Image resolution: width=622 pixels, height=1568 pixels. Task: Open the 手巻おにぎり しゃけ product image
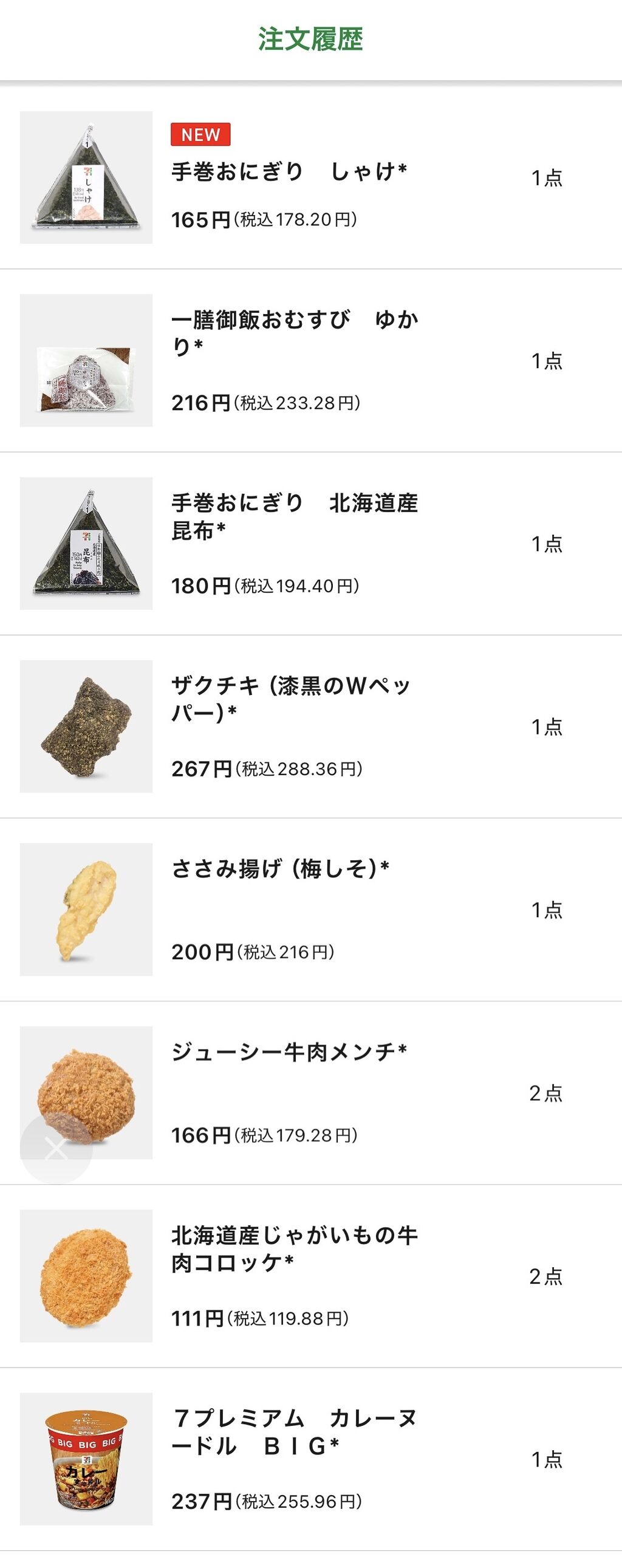[x=86, y=177]
